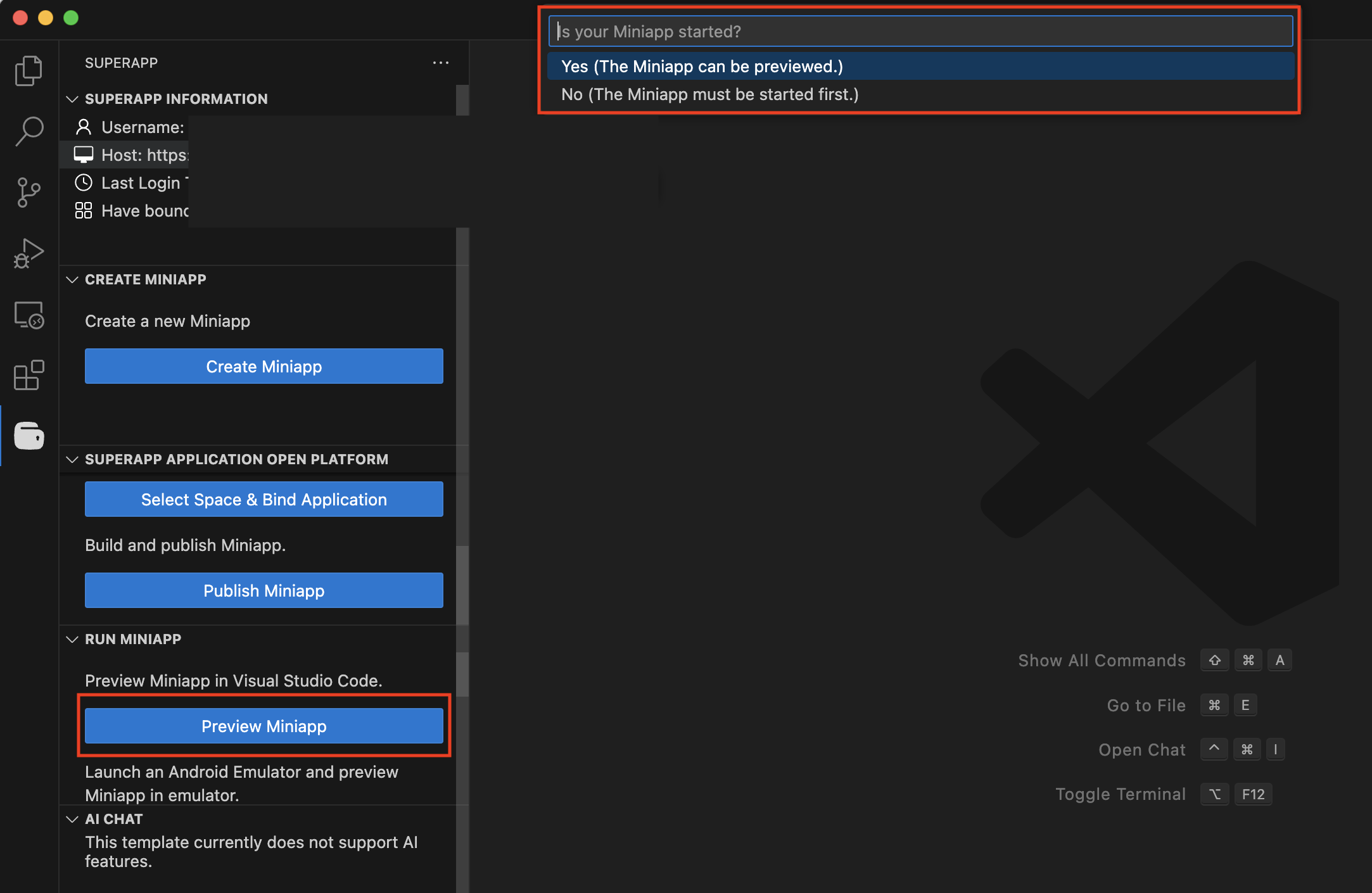Click 'Preview Miniapp in Visual Studio Code.' text
This screenshot has height=893, width=1372.
234,681
